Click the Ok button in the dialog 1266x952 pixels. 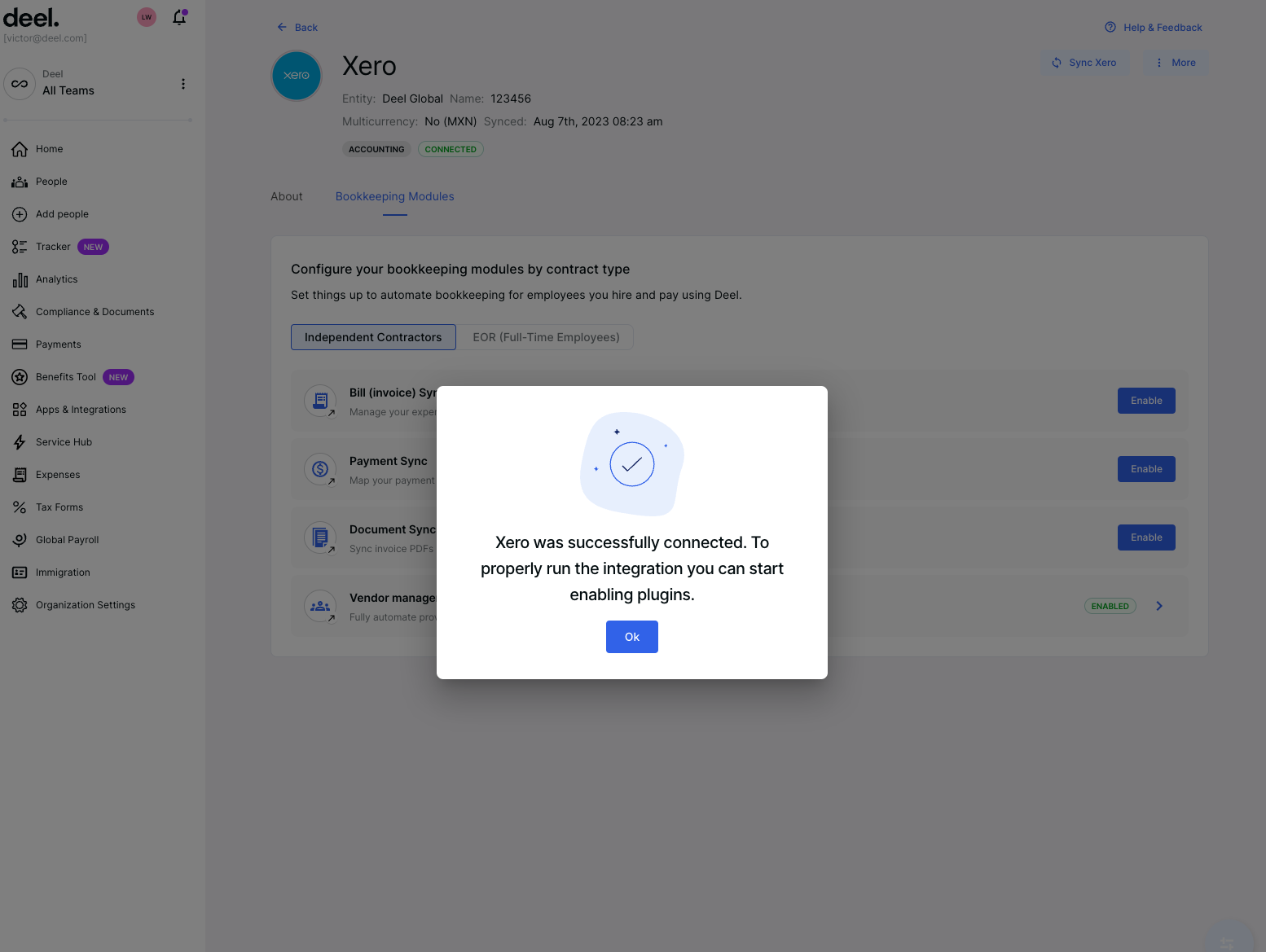pos(631,637)
